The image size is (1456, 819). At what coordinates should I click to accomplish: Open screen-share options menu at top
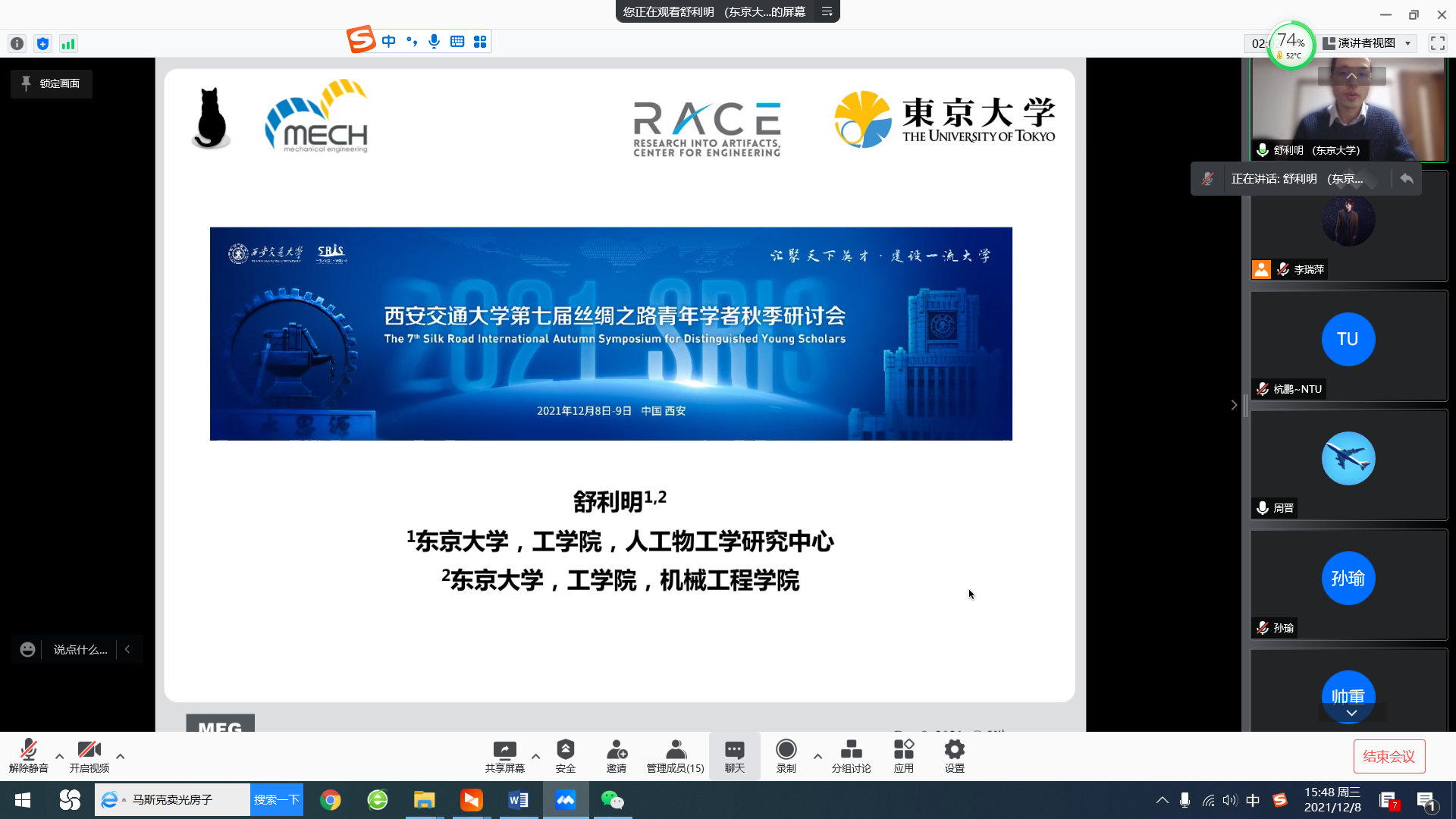(827, 11)
